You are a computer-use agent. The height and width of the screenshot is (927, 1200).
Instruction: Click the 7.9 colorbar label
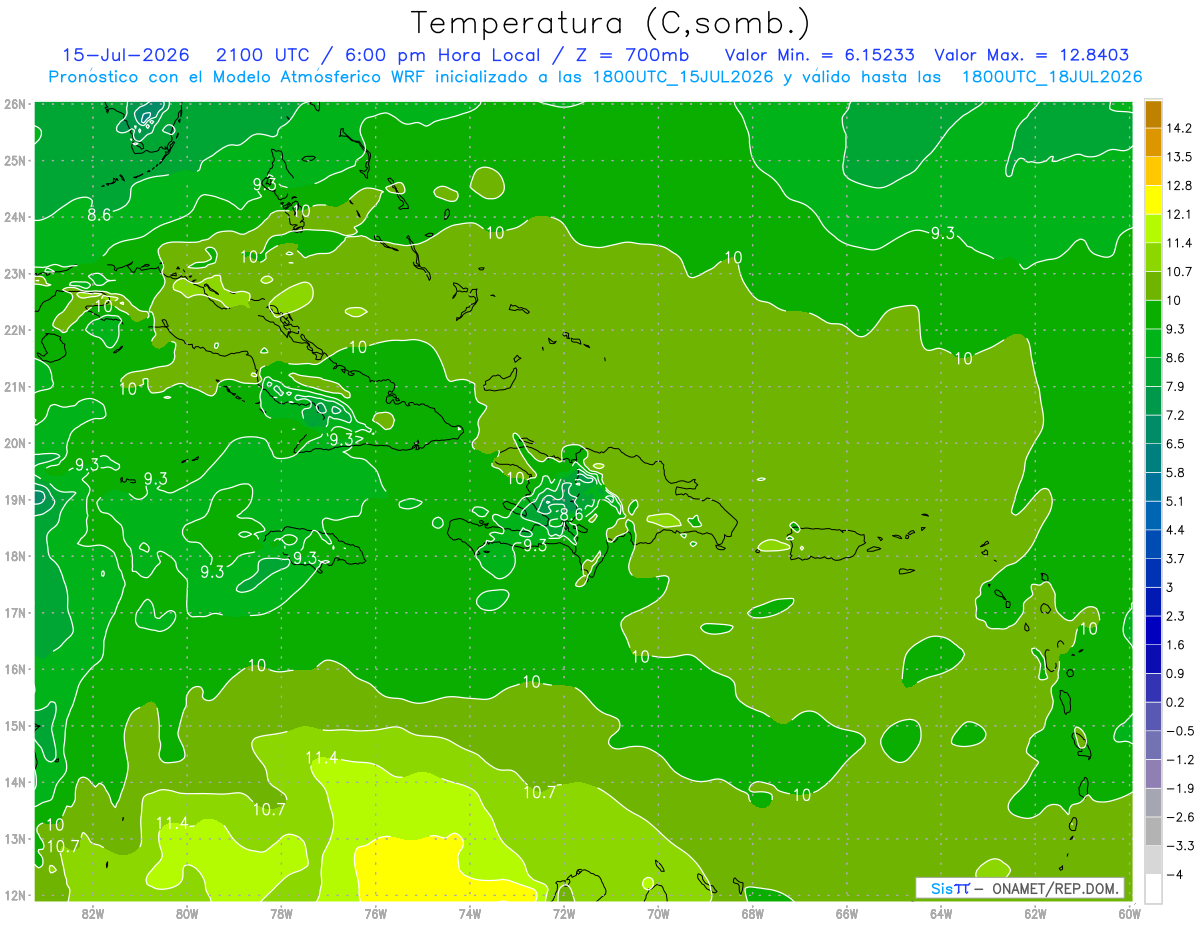coord(1176,386)
